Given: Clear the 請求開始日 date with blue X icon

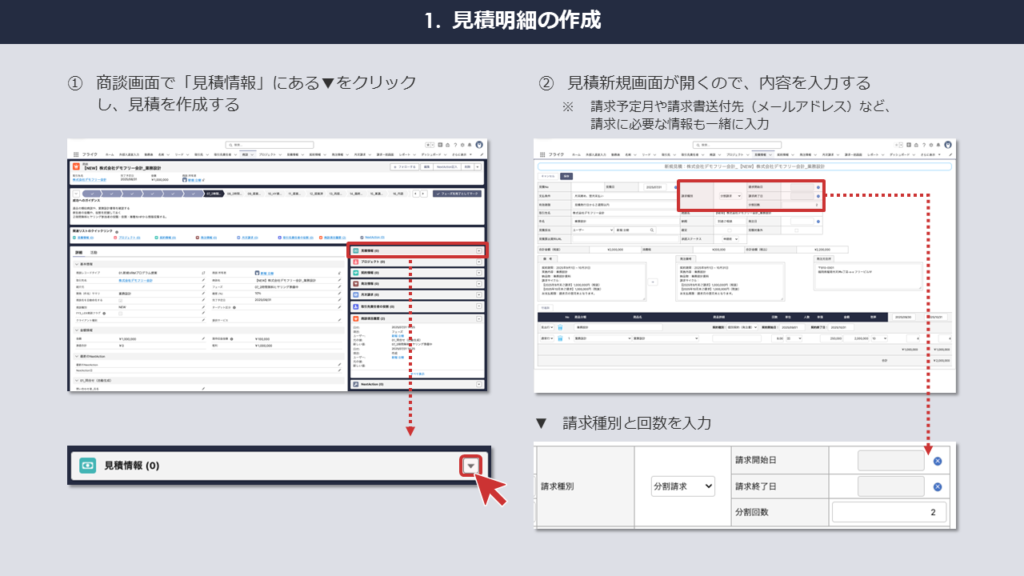Looking at the screenshot, I should 938,461.
